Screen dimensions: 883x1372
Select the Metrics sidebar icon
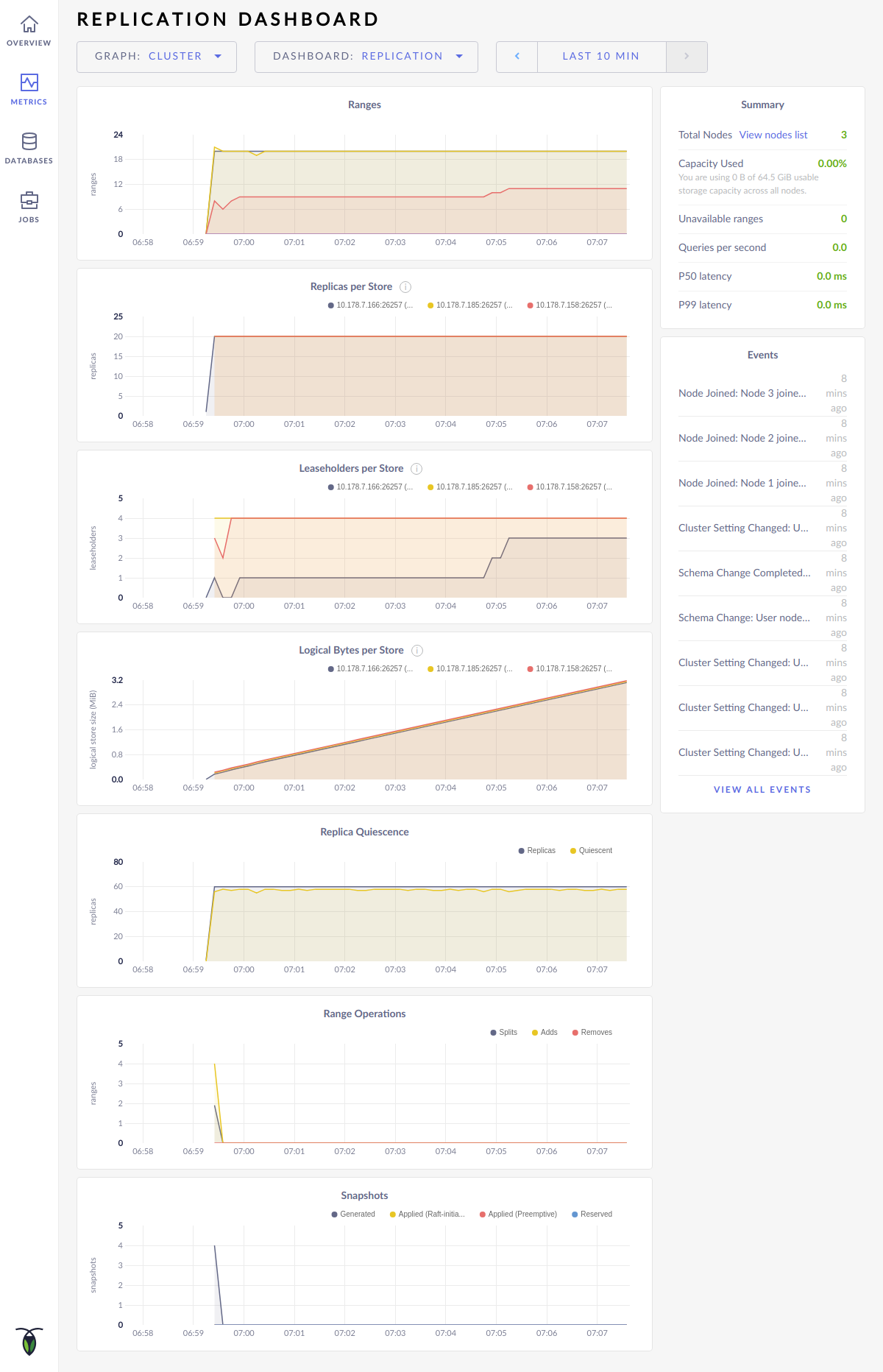pyautogui.click(x=29, y=90)
